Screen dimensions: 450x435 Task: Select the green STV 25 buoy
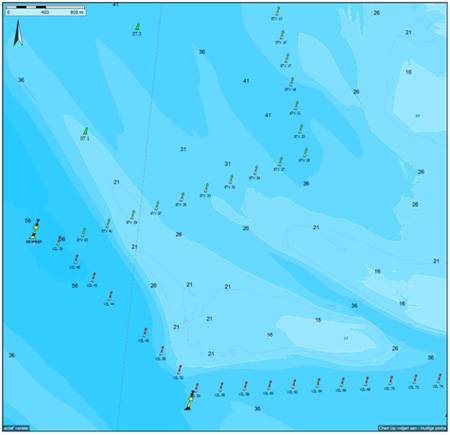[305, 153]
